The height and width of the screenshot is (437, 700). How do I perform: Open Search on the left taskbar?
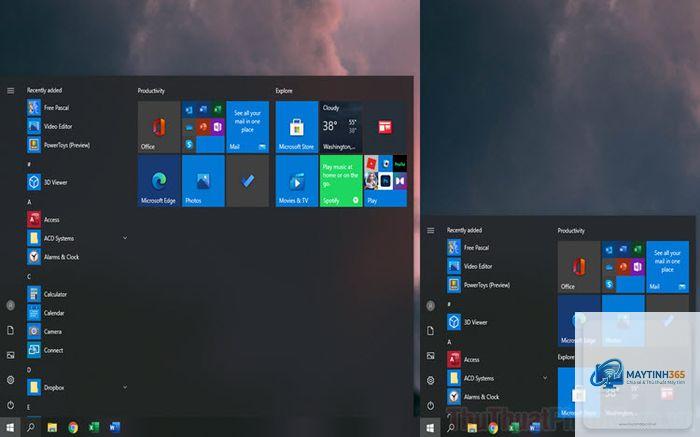point(31,427)
